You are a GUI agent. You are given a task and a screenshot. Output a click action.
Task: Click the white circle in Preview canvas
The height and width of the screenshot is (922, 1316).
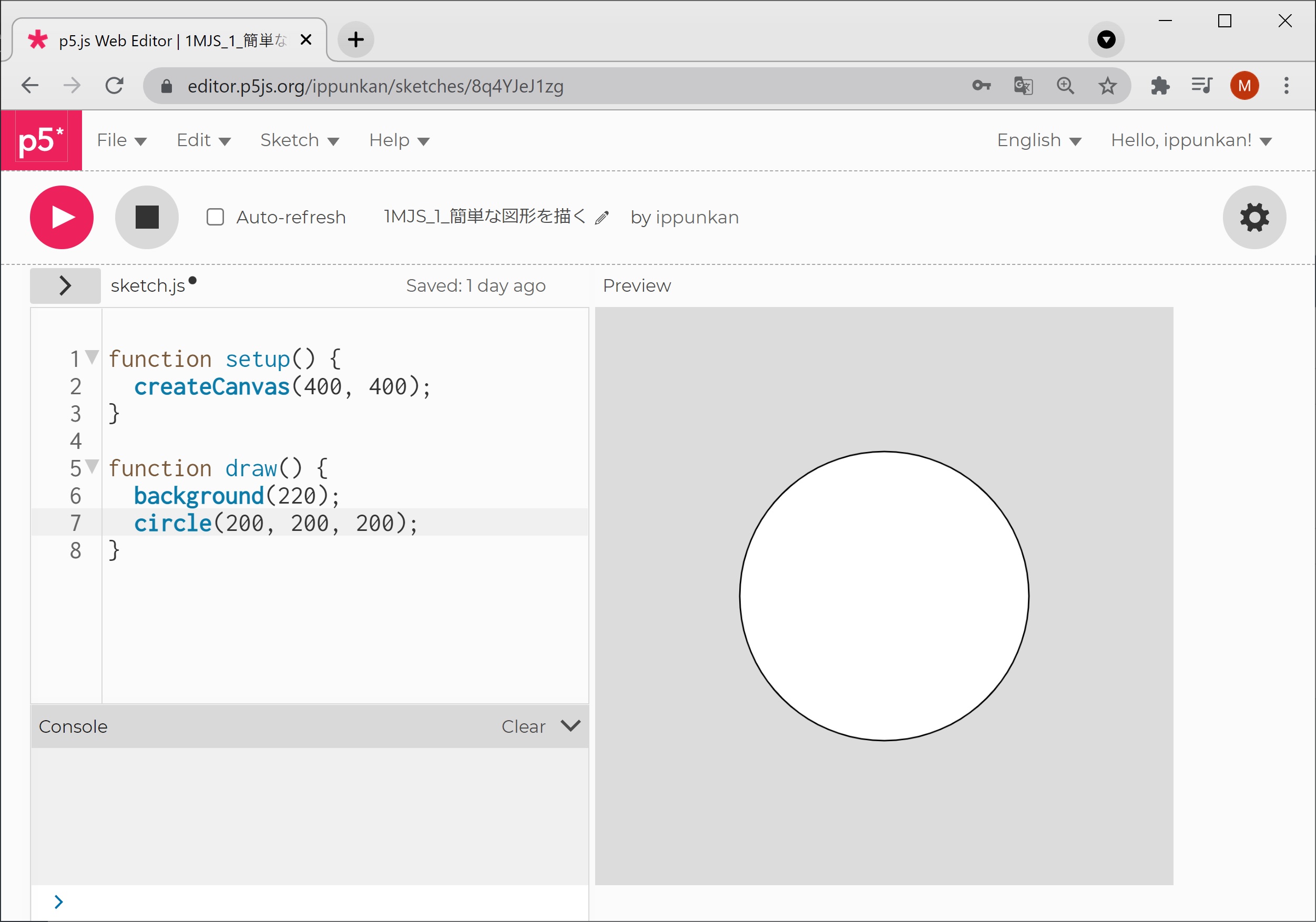point(884,596)
